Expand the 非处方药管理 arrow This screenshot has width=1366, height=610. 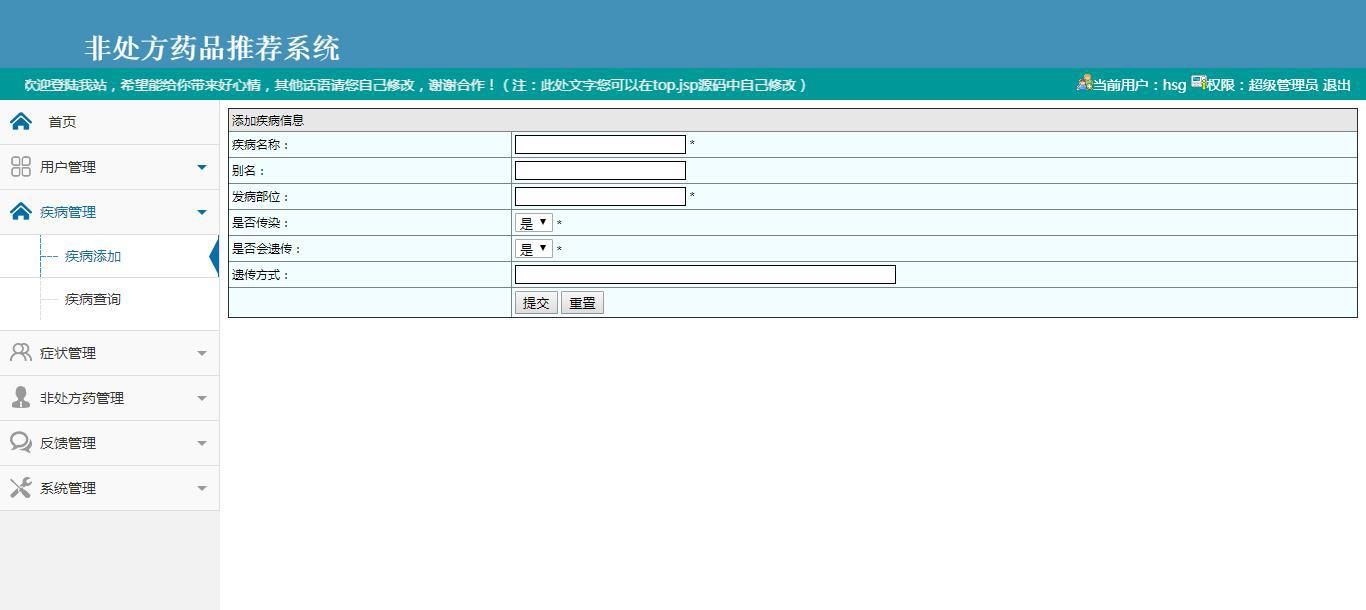(x=202, y=398)
